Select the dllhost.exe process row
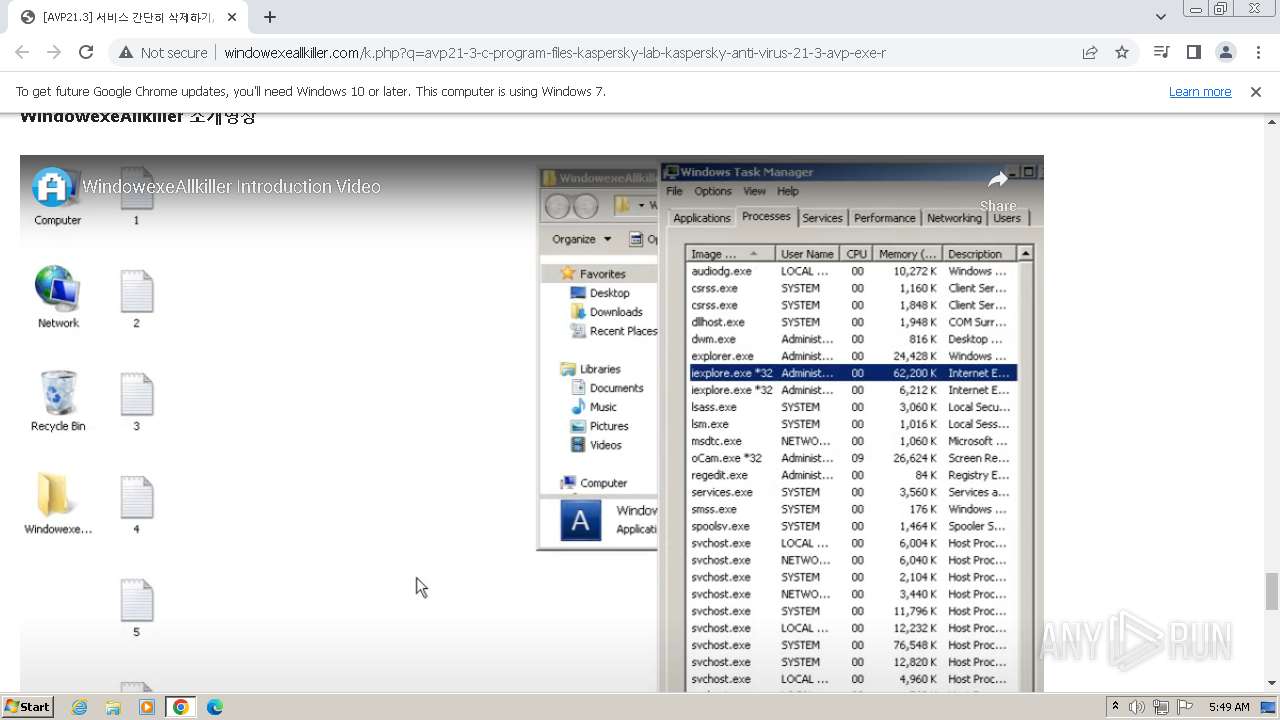The width and height of the screenshot is (1280, 720). [852, 322]
